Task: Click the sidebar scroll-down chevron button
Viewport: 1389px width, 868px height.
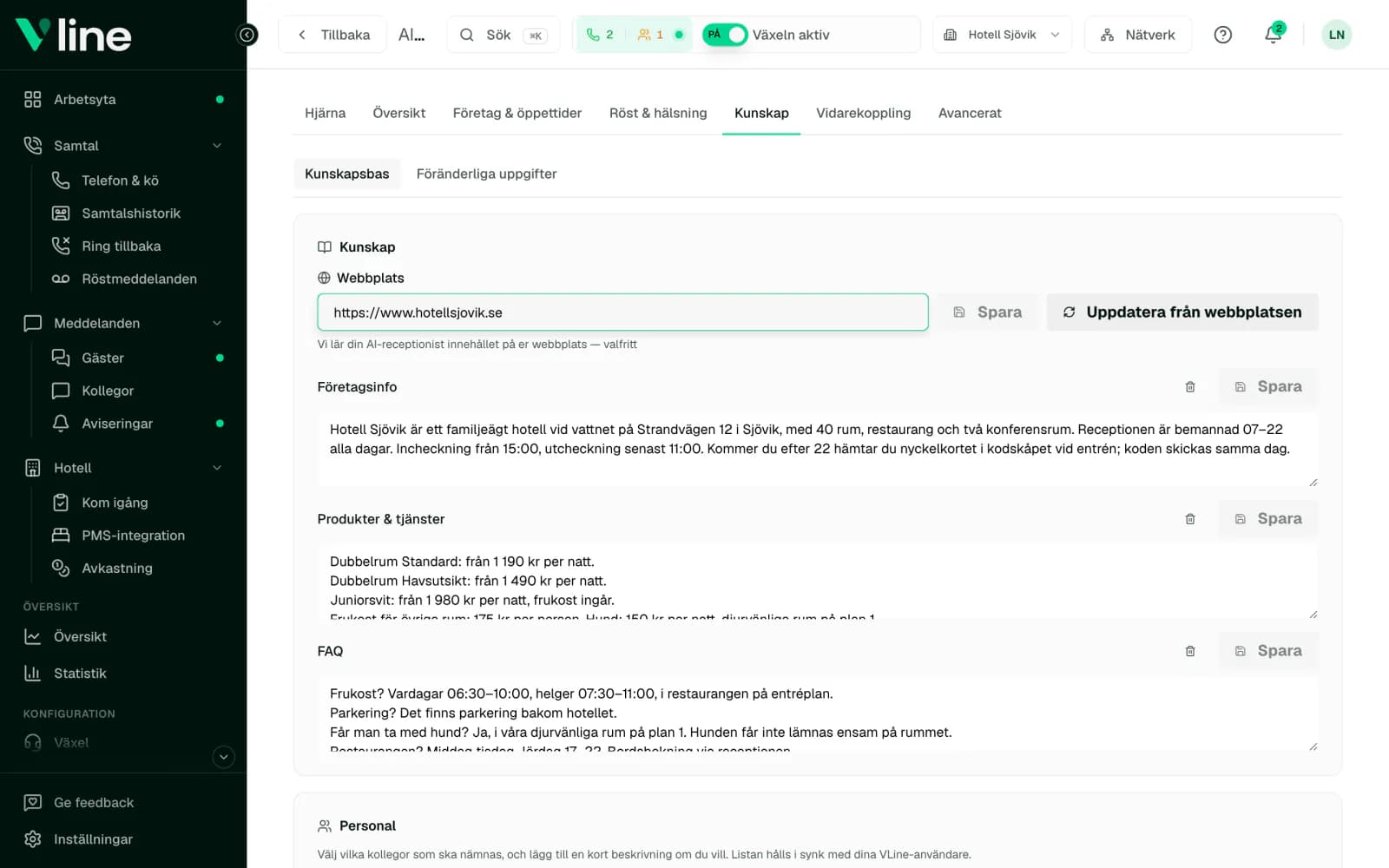Action: [x=223, y=757]
